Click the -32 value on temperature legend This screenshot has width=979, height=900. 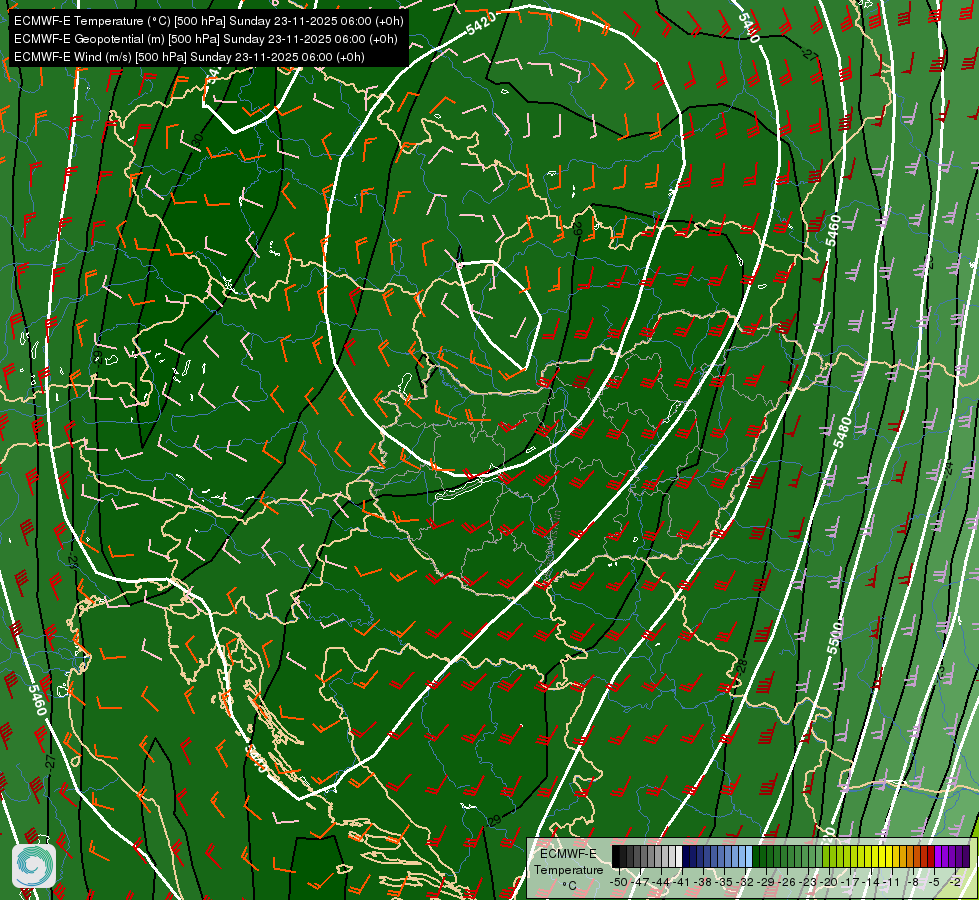[x=745, y=882]
